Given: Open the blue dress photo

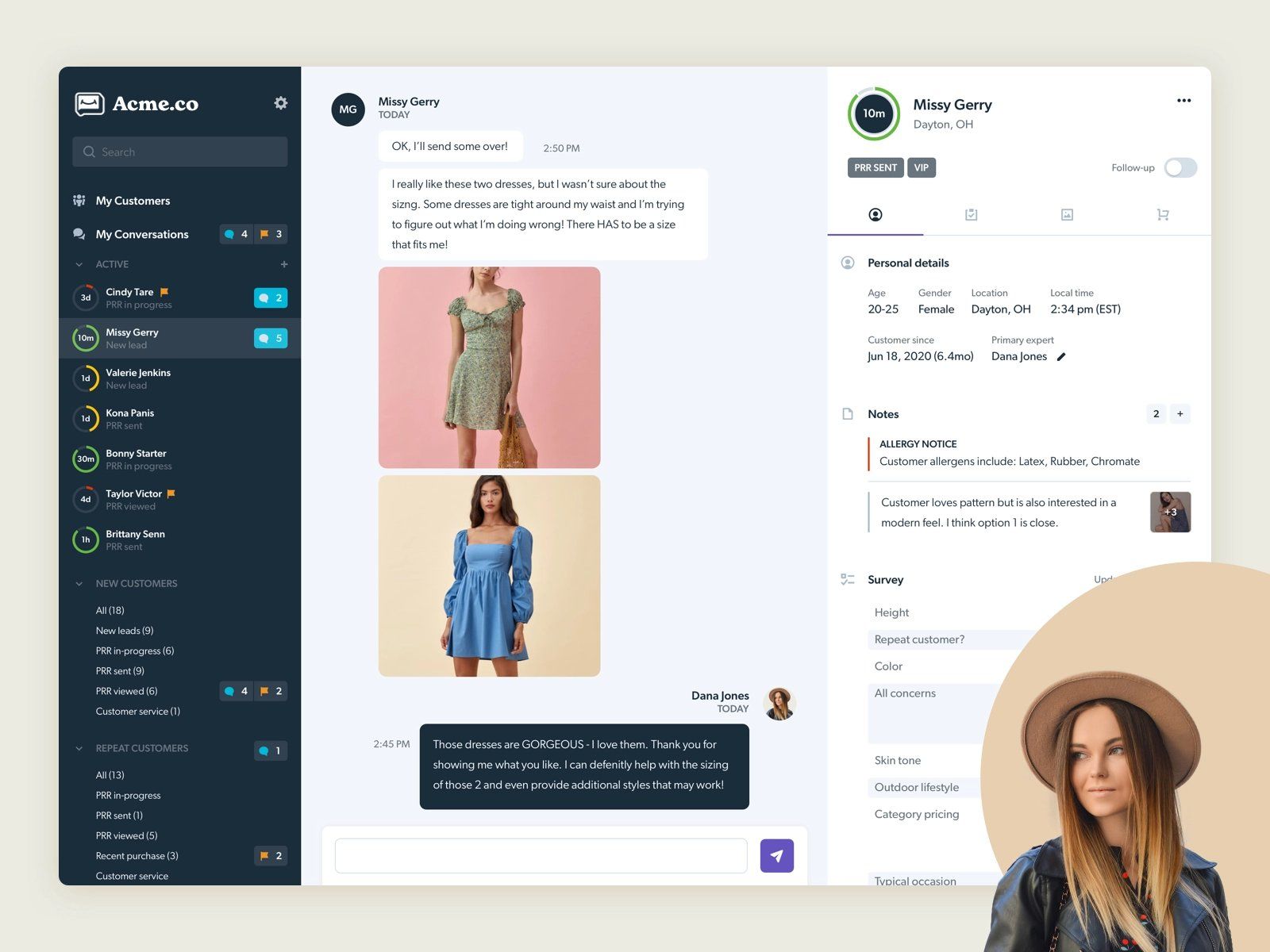Looking at the screenshot, I should click(x=489, y=576).
